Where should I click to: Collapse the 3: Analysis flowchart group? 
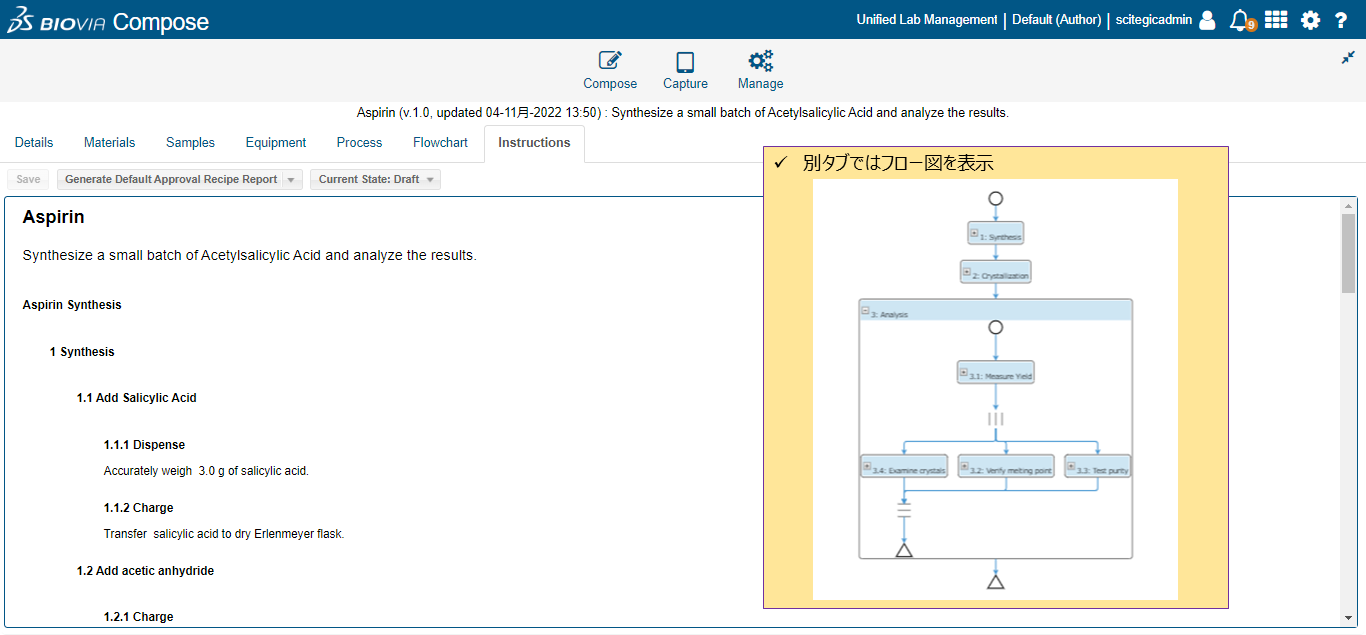pyautogui.click(x=865, y=312)
